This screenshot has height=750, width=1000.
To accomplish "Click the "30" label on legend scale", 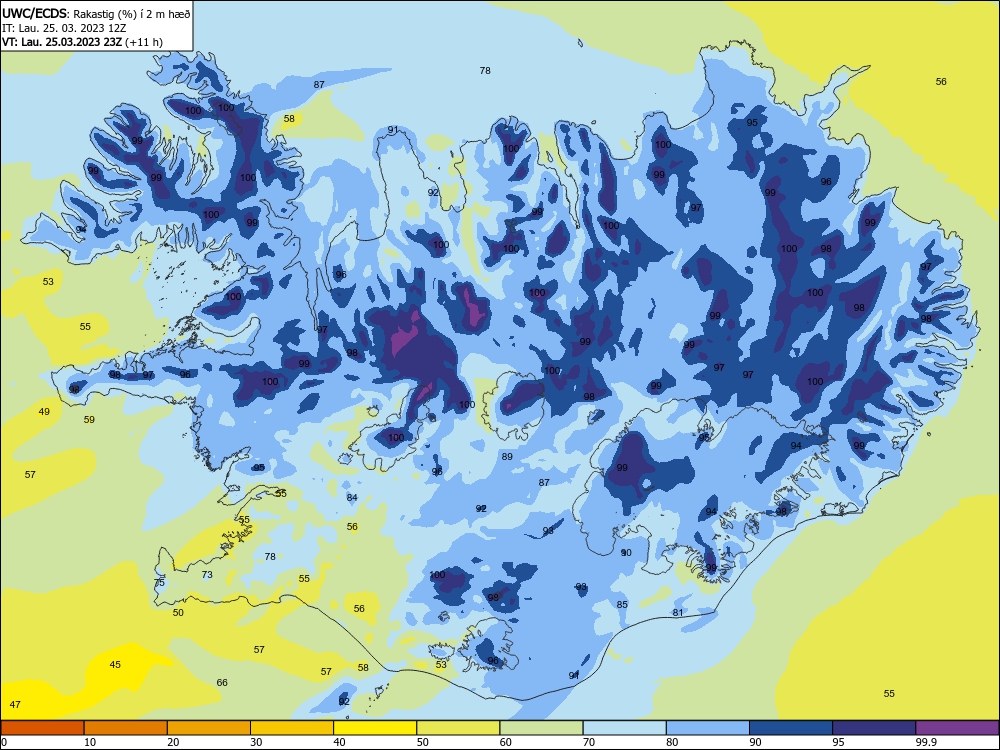I will [256, 742].
